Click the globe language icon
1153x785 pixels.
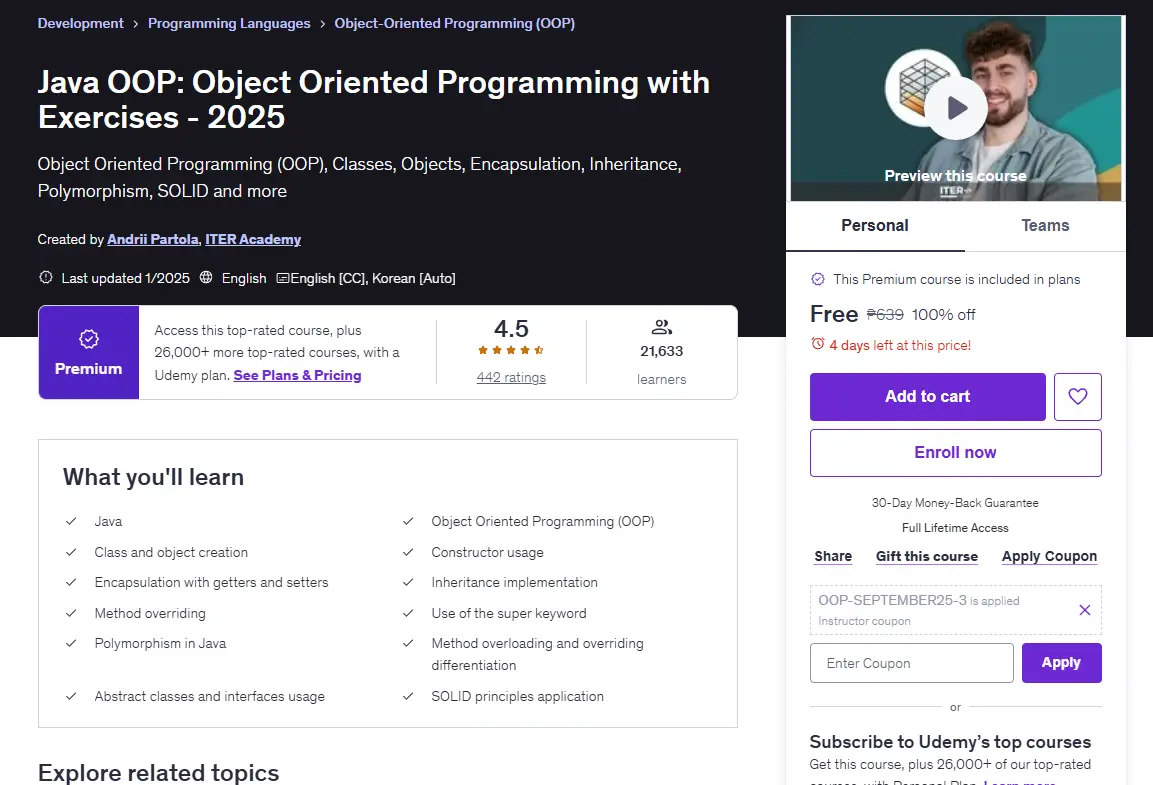206,278
